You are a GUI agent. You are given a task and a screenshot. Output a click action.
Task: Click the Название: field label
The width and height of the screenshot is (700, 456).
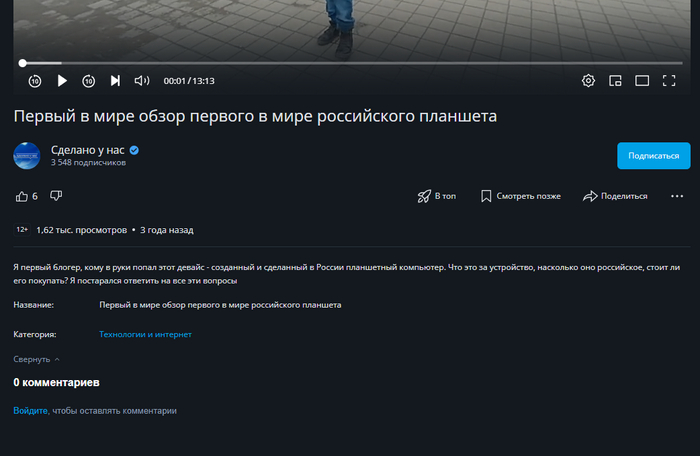[33, 305]
